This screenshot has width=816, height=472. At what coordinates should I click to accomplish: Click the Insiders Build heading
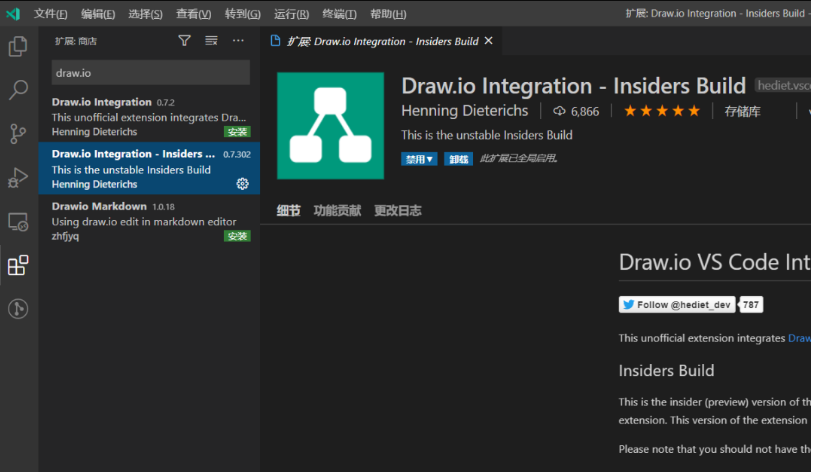[x=666, y=371]
